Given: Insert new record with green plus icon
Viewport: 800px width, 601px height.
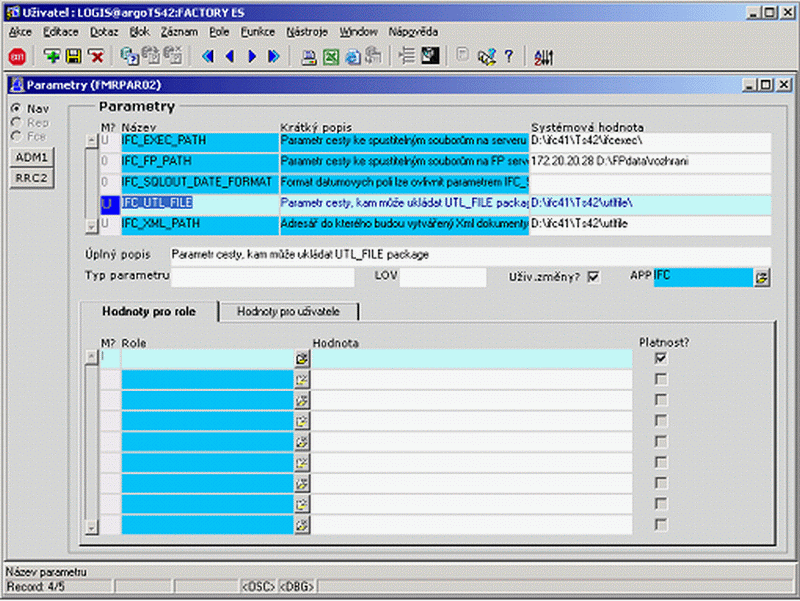Looking at the screenshot, I should point(51,56).
